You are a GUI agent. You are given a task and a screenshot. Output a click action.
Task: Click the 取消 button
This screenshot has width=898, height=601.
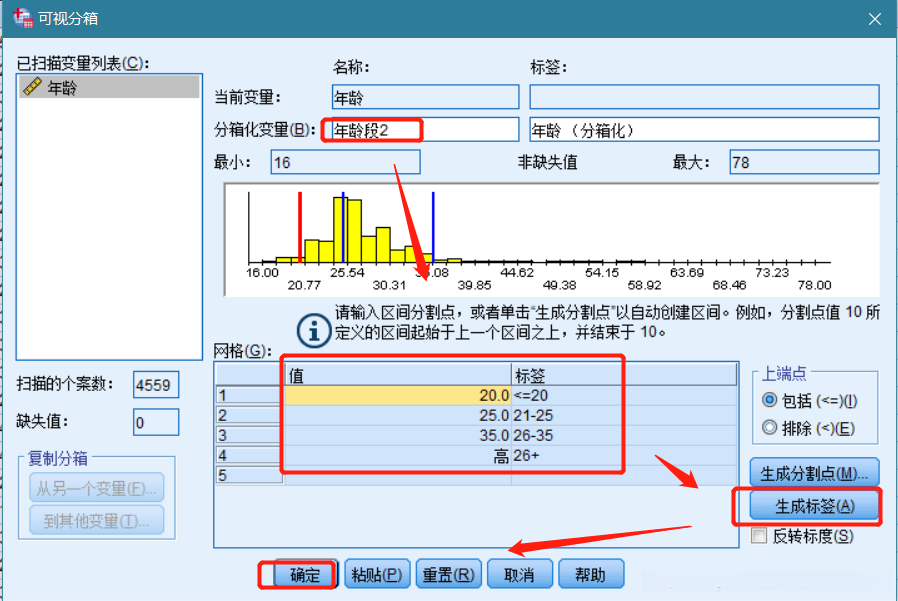tap(518, 574)
